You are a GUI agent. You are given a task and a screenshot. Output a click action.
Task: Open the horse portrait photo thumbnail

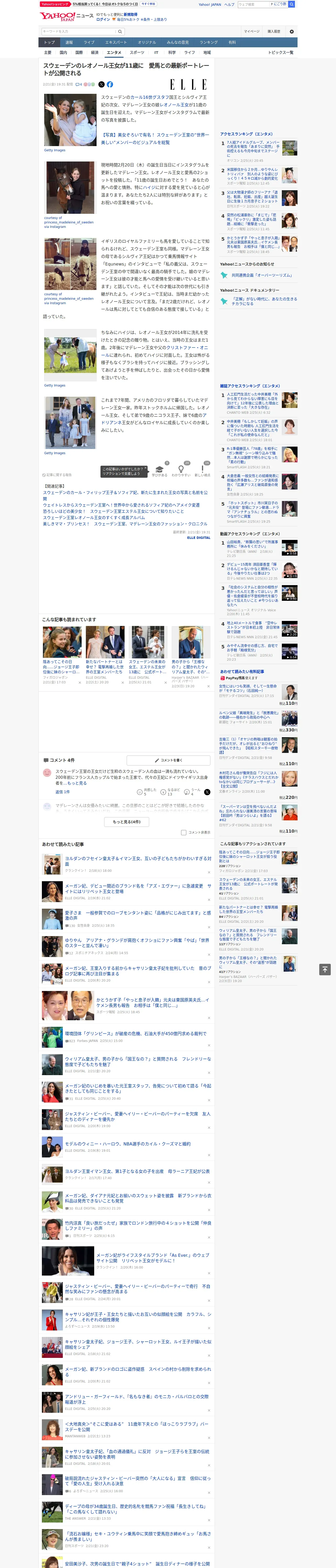(x=70, y=187)
